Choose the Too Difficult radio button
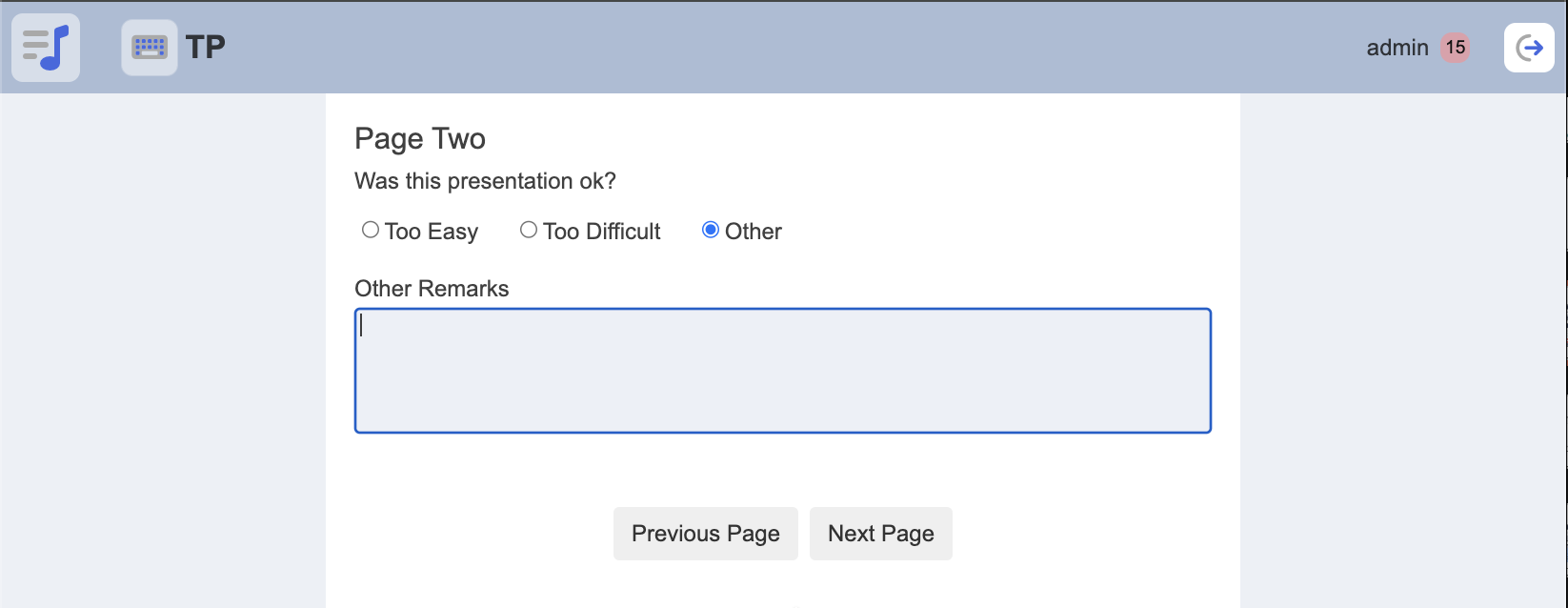 tap(529, 230)
